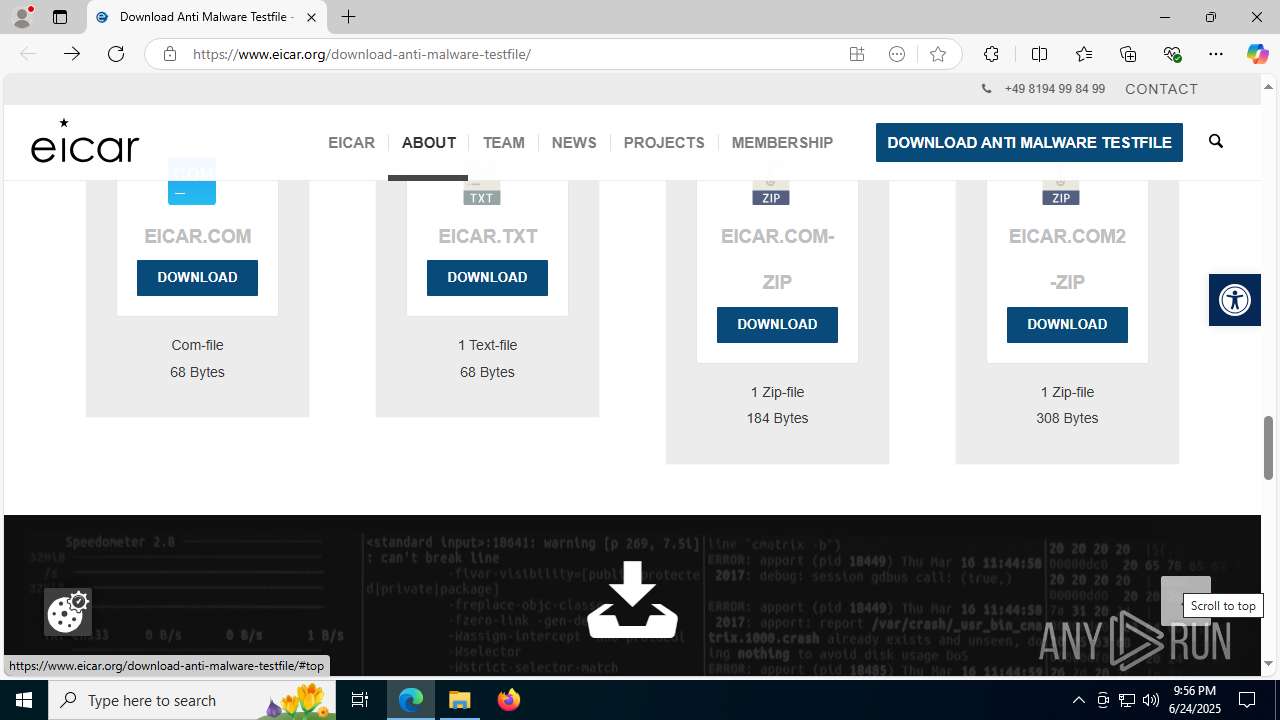Click the '68 Bytes' text under Com-file
This screenshot has height=720, width=1280.
pos(197,372)
